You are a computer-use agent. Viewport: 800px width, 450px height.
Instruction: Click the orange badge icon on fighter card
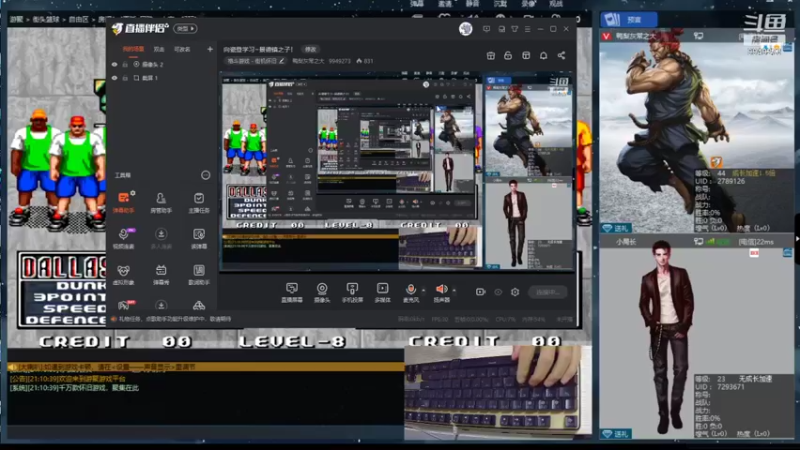point(716,162)
